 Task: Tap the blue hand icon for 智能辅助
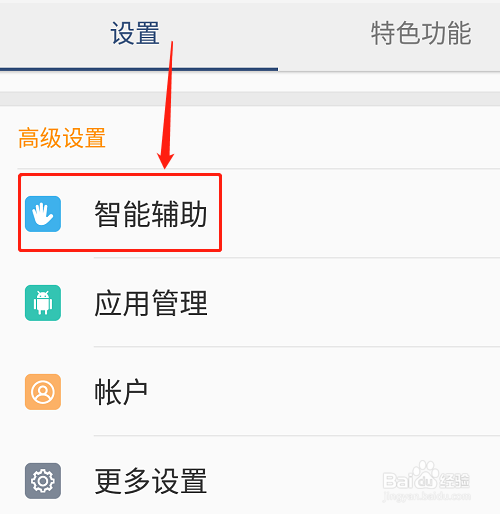[43, 214]
